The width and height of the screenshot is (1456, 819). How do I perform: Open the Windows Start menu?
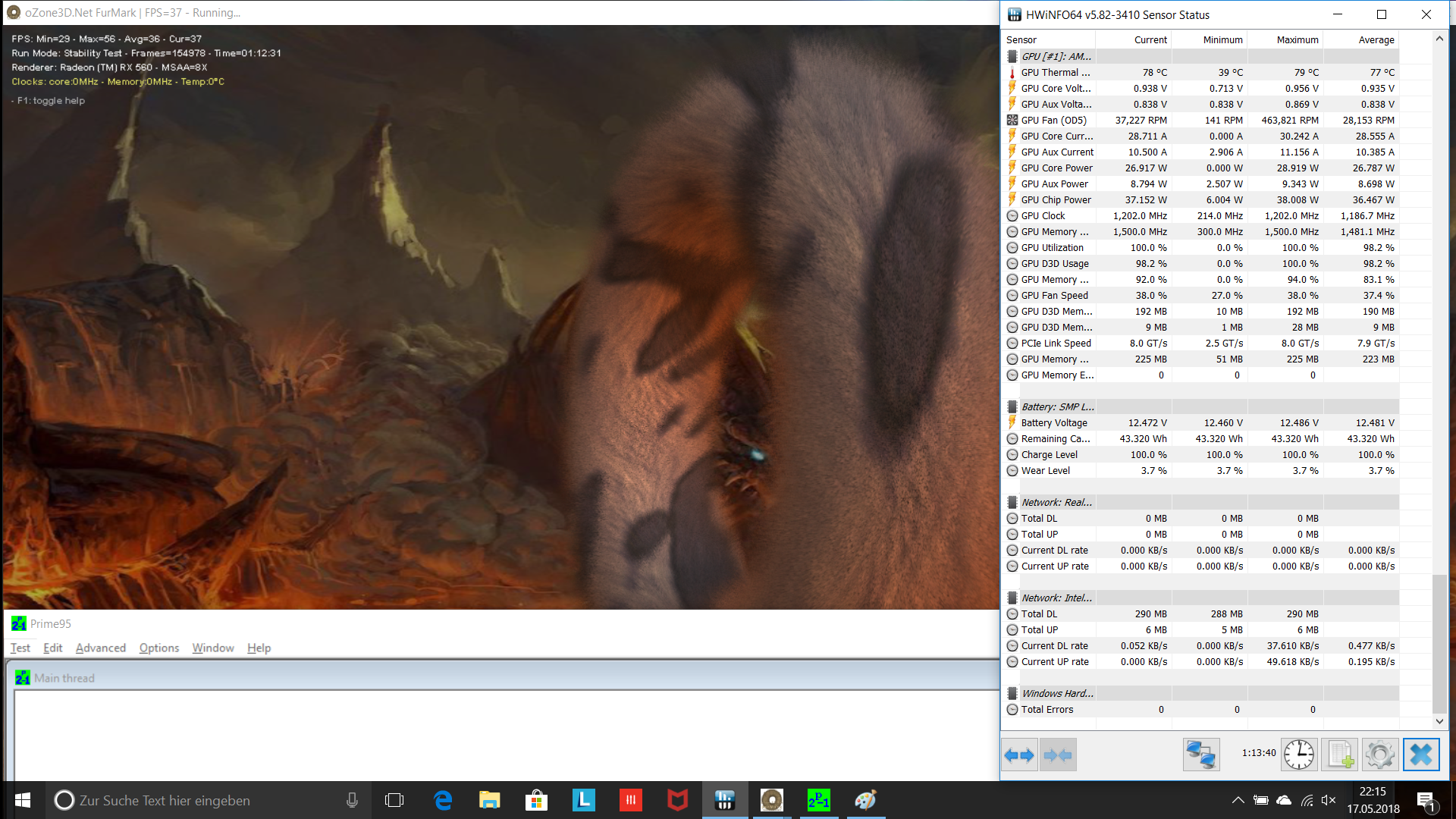coord(23,800)
